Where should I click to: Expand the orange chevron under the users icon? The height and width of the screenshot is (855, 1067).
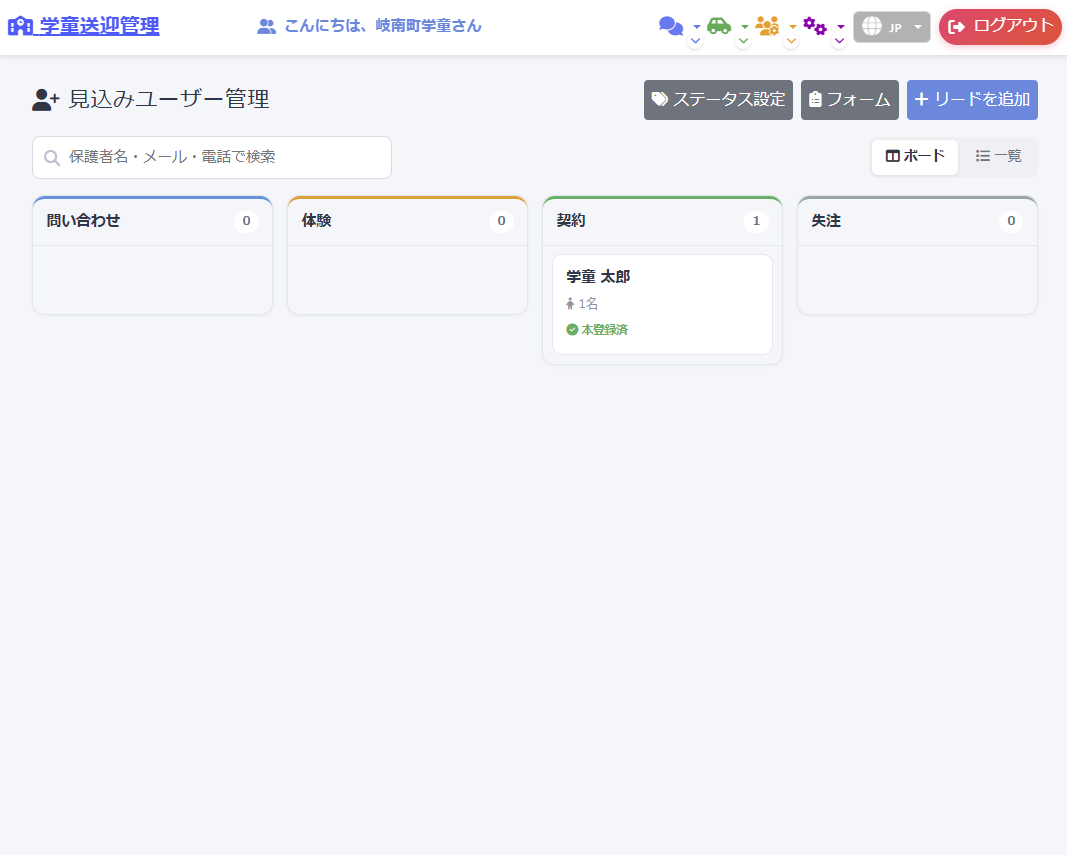(791, 41)
